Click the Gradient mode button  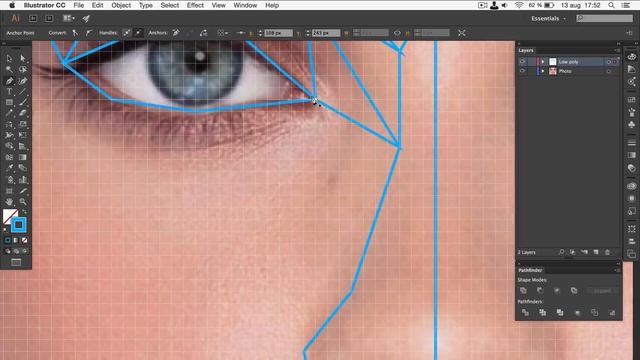click(x=16, y=240)
